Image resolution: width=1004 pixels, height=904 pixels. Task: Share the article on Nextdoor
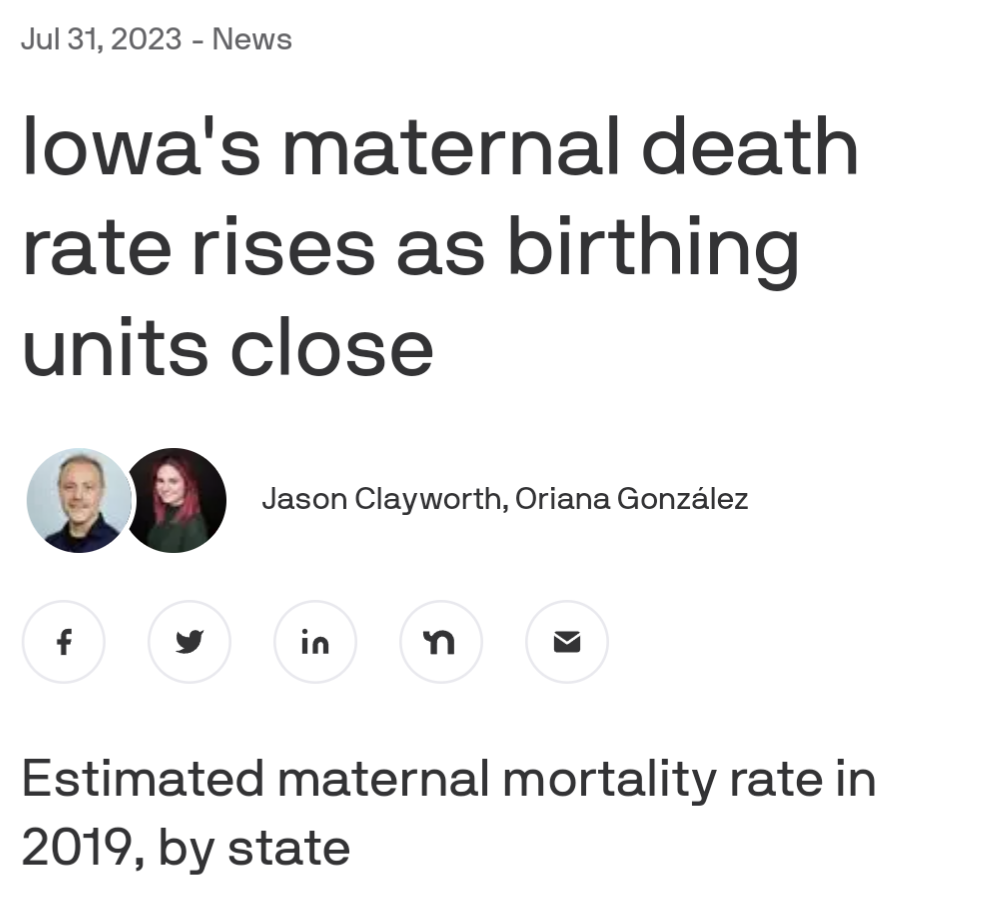(x=441, y=642)
